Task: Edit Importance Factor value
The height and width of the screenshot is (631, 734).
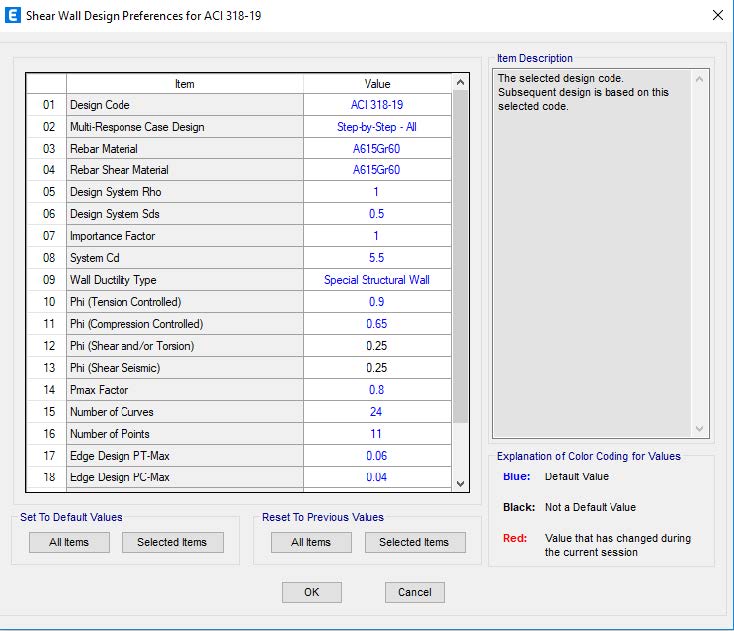Action: tap(377, 236)
